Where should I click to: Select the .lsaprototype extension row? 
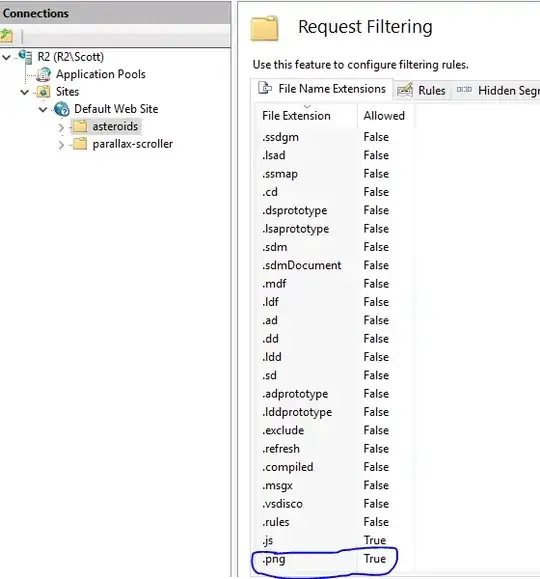coord(334,229)
